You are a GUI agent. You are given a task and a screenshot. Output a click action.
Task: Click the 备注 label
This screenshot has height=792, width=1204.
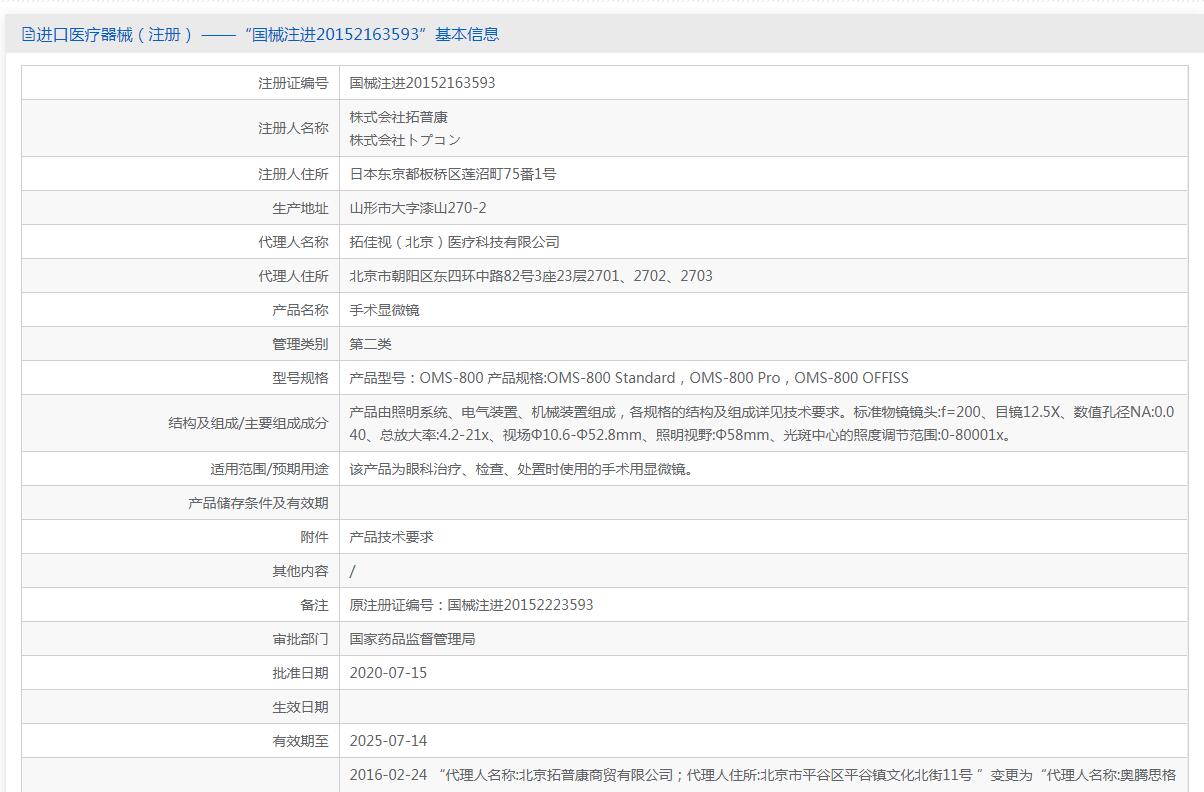314,605
